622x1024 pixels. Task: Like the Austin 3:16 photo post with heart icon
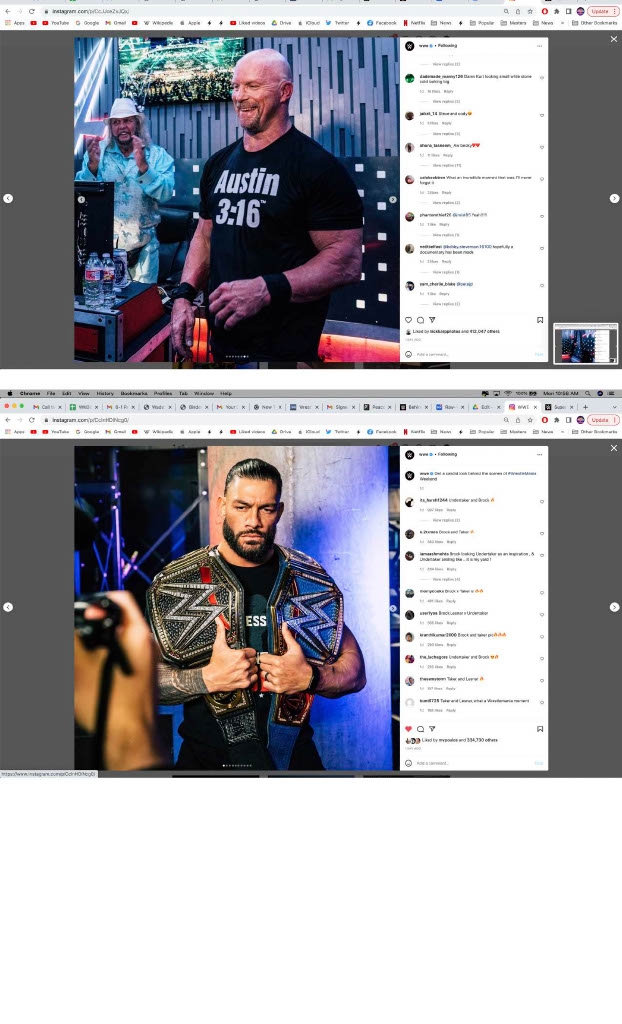point(408,320)
